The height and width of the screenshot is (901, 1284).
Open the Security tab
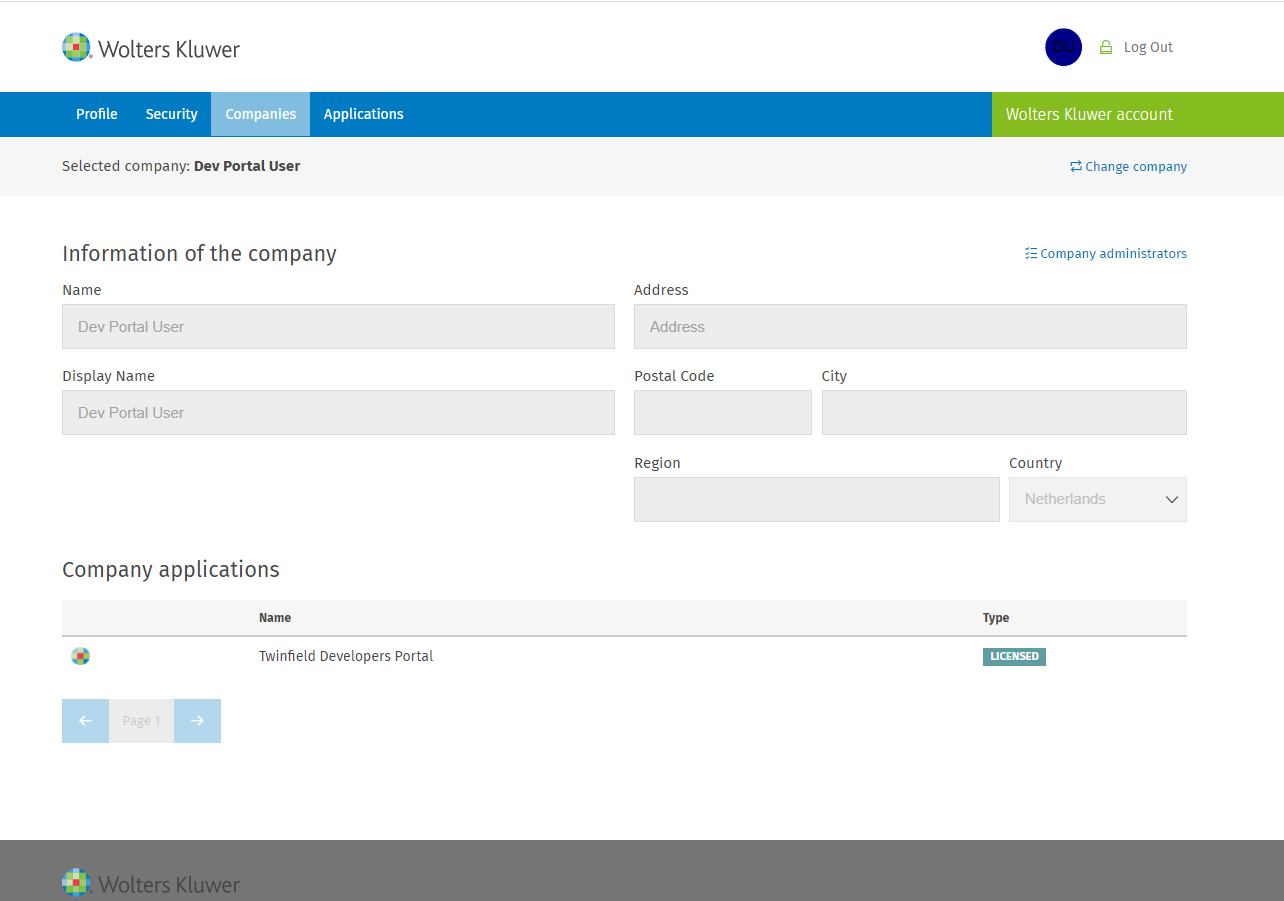172,114
